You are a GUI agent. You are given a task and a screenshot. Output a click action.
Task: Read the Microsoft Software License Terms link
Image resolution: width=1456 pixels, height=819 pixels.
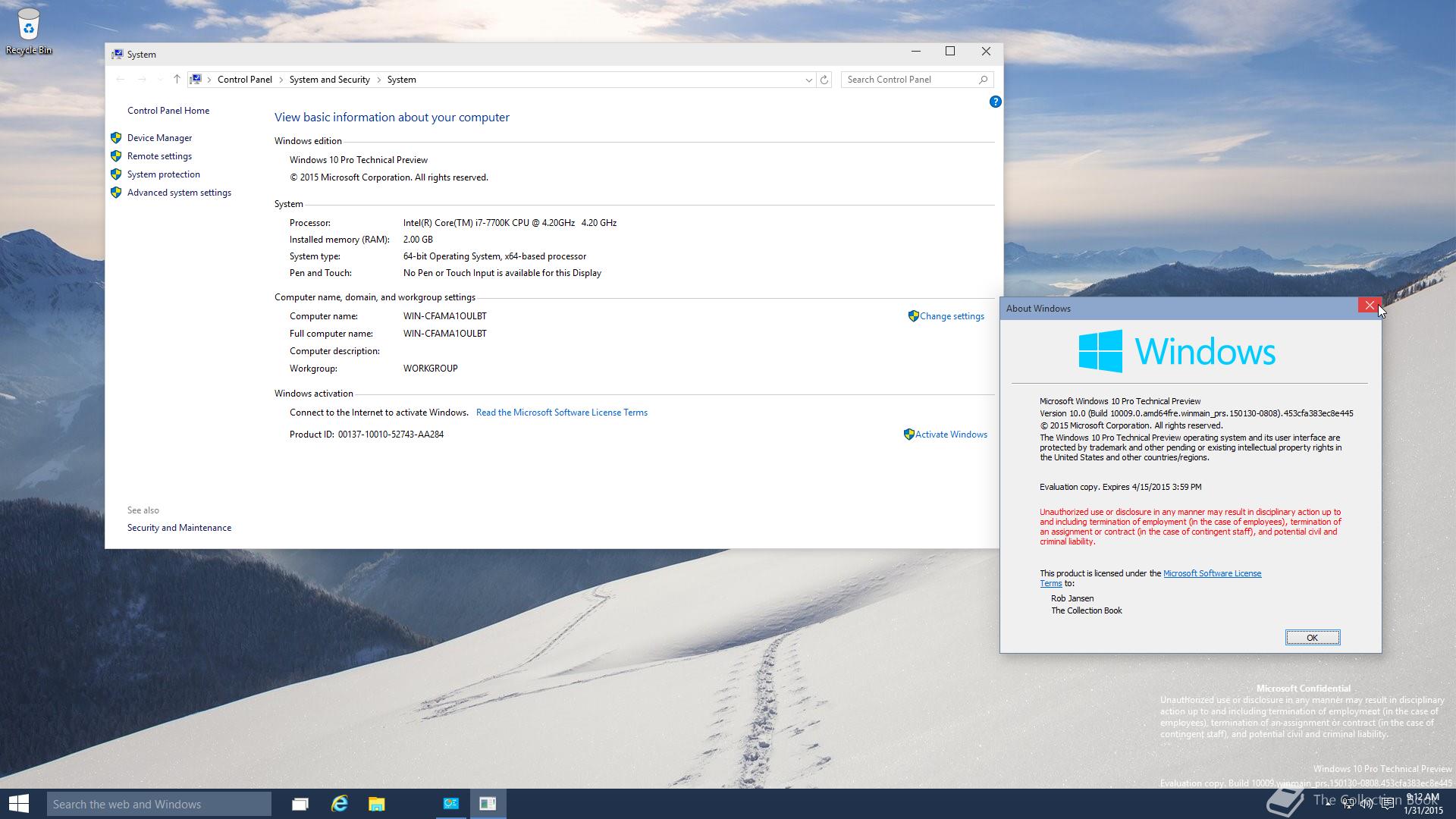click(562, 413)
